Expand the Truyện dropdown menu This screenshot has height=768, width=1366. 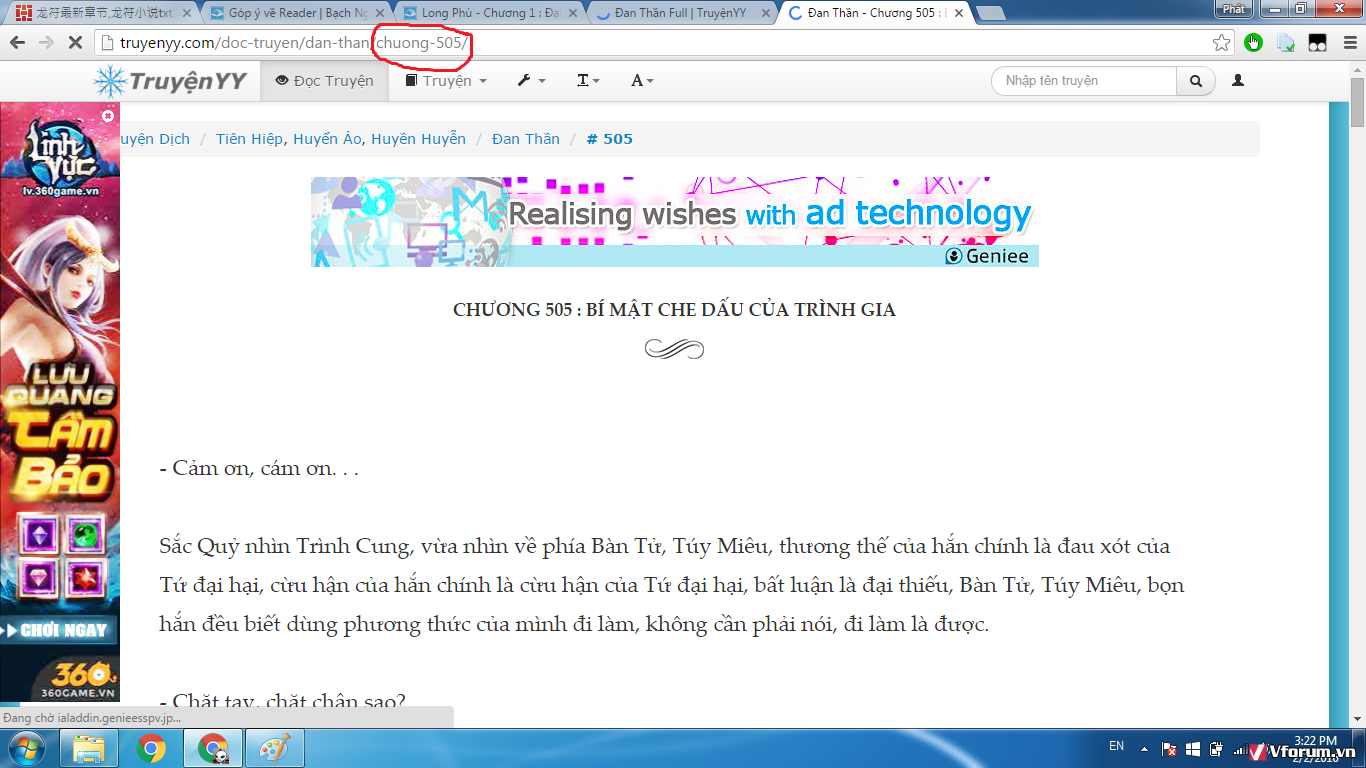point(446,81)
